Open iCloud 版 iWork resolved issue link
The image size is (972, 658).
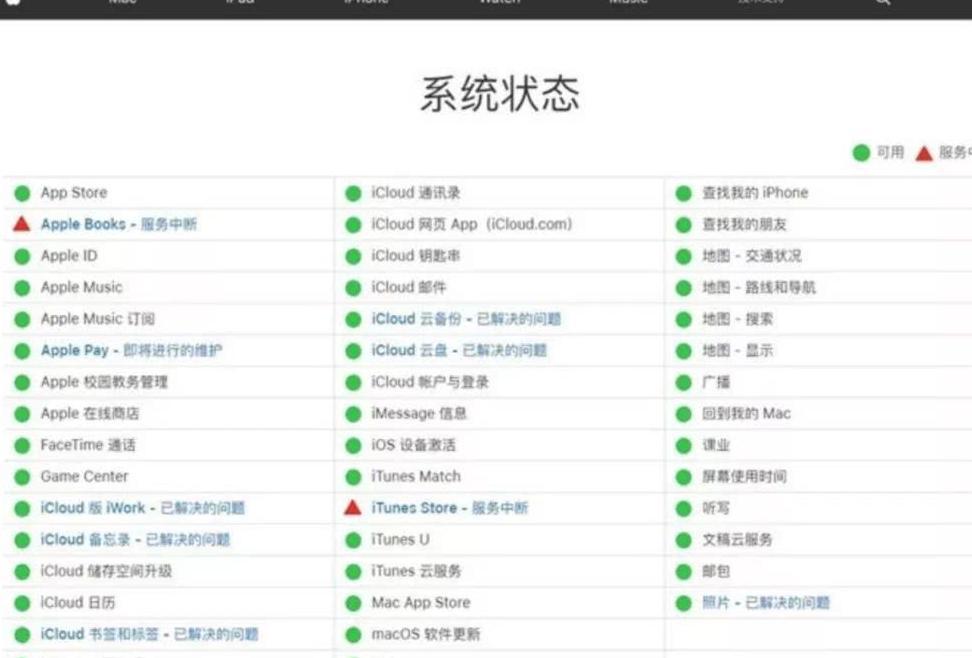(x=142, y=508)
